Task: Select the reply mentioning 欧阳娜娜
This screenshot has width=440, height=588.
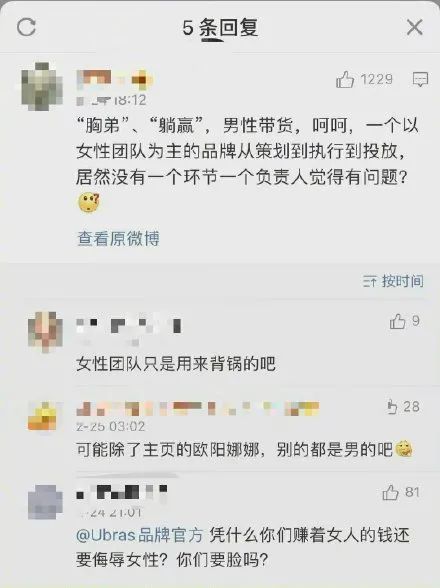Action: pyautogui.click(x=244, y=449)
